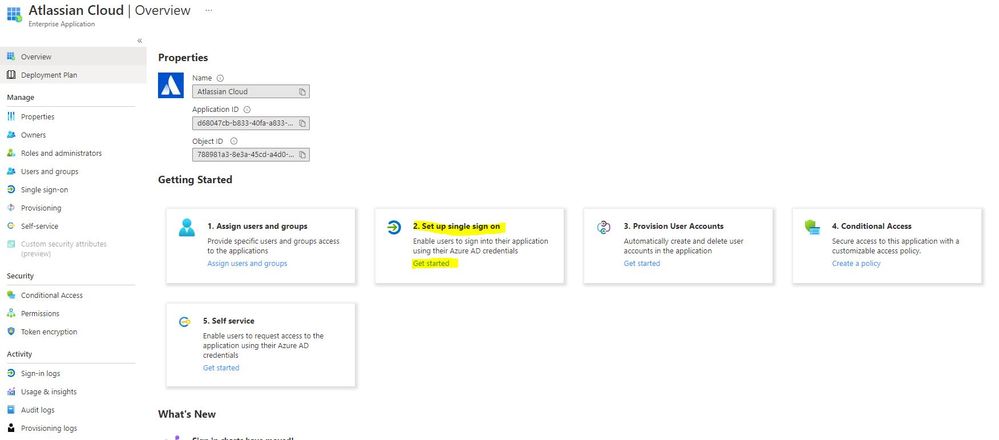This screenshot has height=440, width=999.
Task: Click the Roles and administrators icon
Action: (x=10, y=153)
